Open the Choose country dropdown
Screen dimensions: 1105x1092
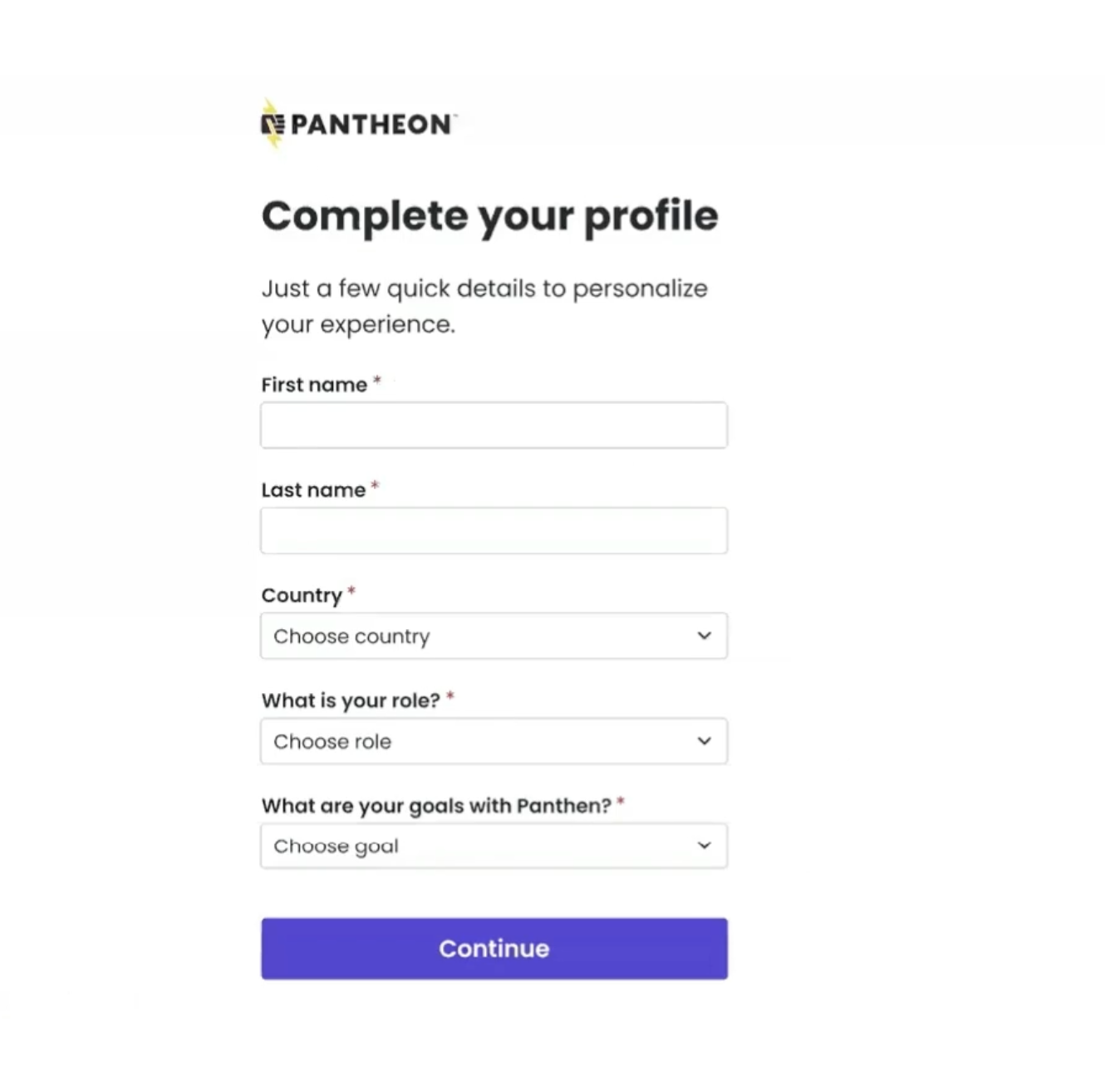[494, 636]
